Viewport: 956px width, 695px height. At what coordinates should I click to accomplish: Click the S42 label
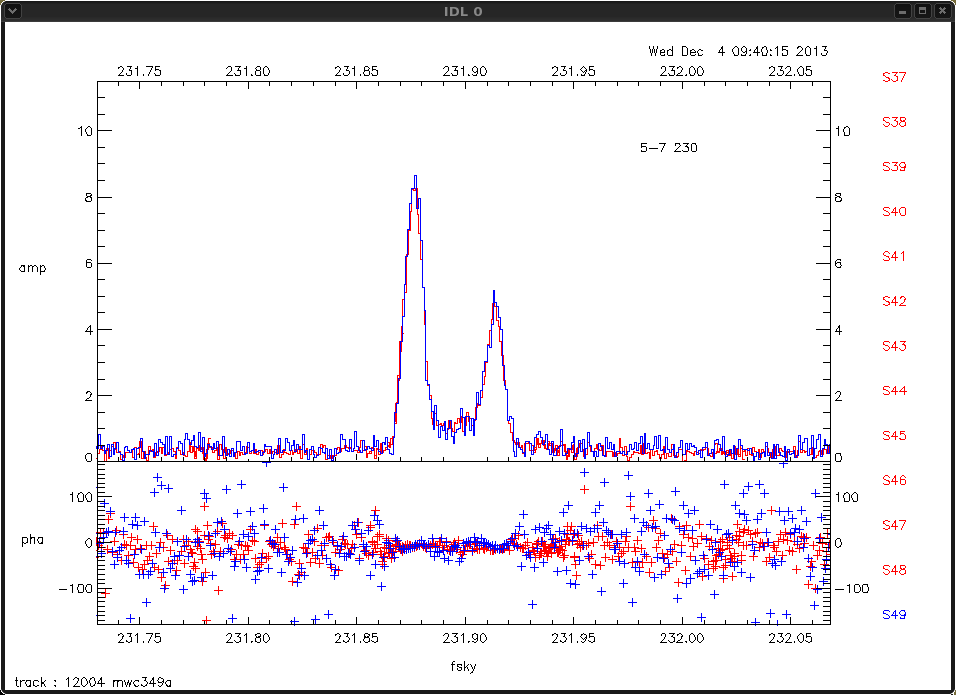(893, 301)
